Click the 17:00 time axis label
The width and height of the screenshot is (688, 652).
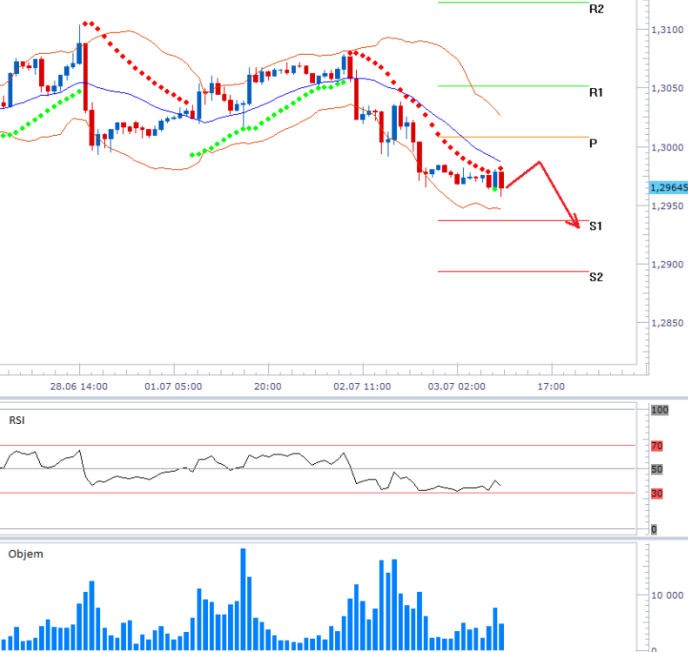551,387
